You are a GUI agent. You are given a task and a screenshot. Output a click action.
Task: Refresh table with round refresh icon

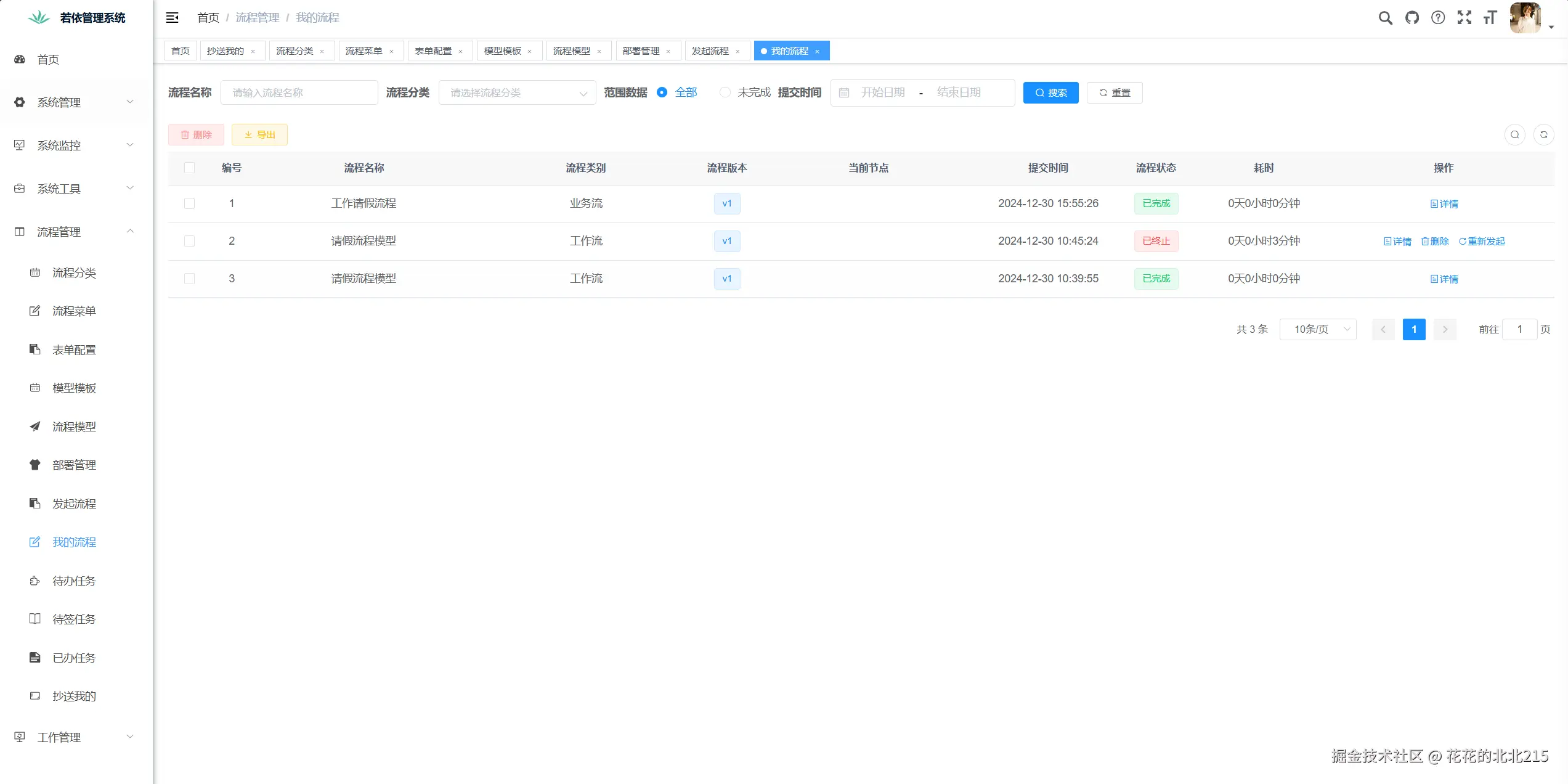point(1544,135)
